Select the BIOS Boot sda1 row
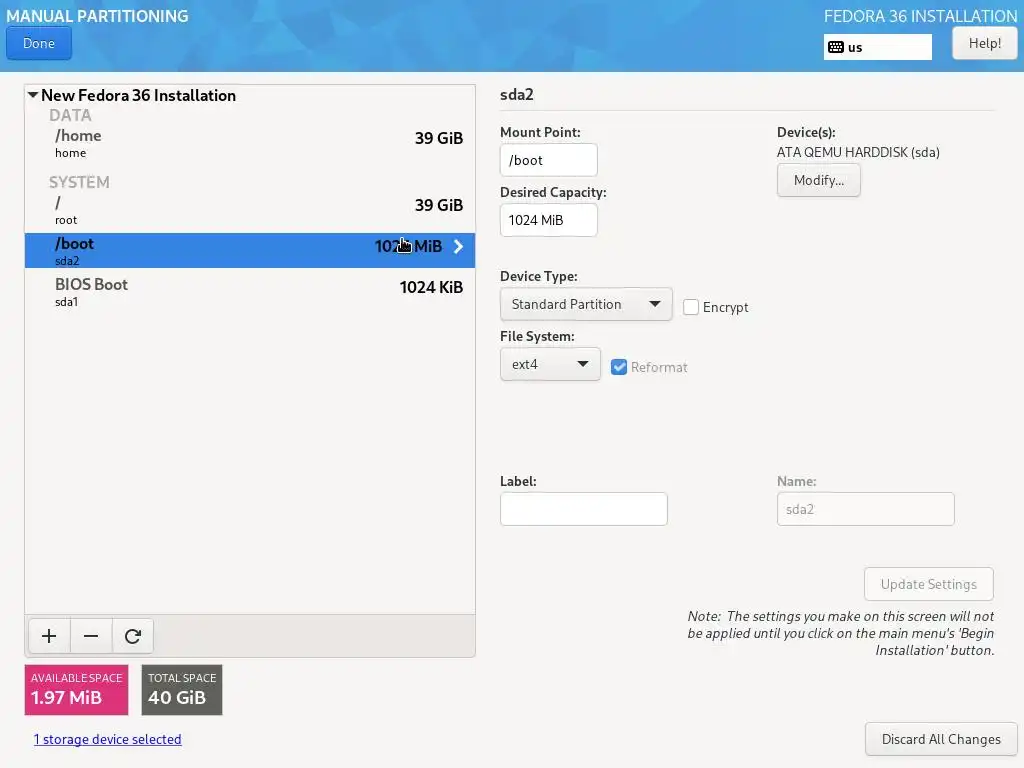The image size is (1024, 768). click(249, 292)
